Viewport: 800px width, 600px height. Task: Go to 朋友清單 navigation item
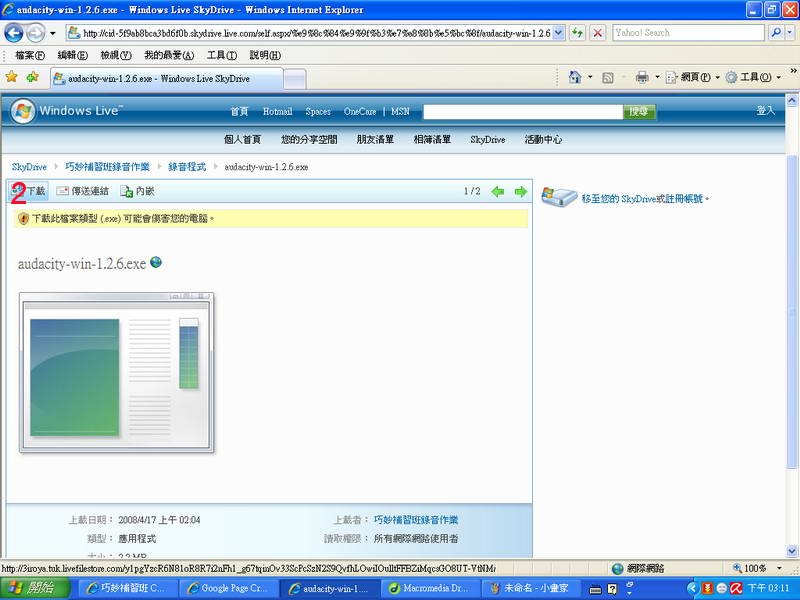375,139
